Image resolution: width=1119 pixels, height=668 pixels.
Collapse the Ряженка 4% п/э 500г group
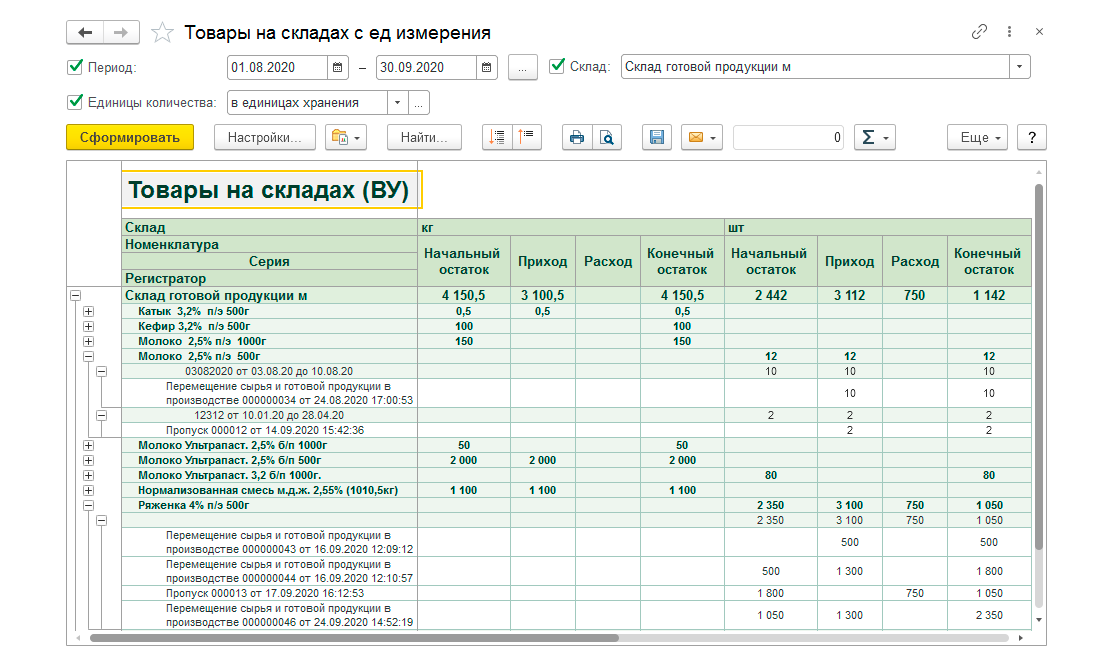[89, 506]
